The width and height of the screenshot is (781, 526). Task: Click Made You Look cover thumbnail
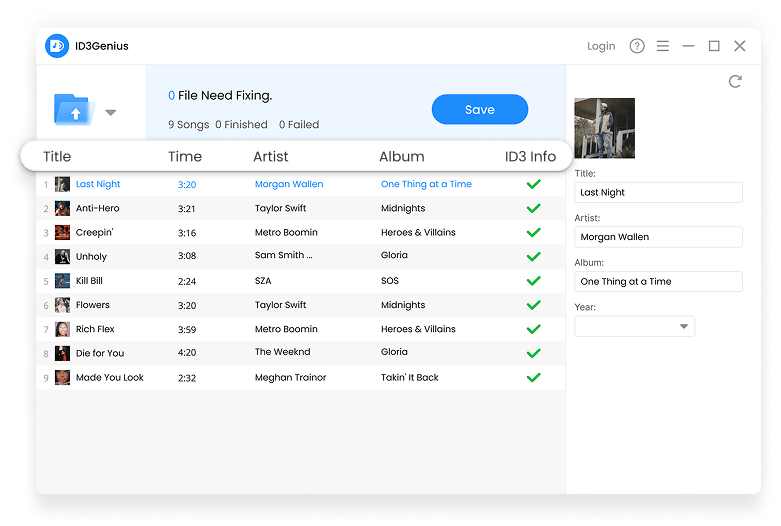[x=62, y=378]
